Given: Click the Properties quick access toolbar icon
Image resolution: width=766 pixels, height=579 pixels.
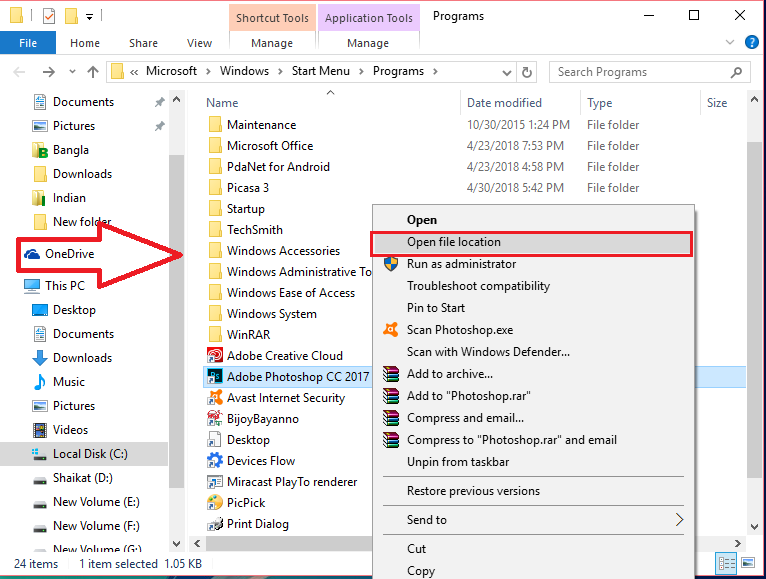Looking at the screenshot, I should [x=49, y=17].
